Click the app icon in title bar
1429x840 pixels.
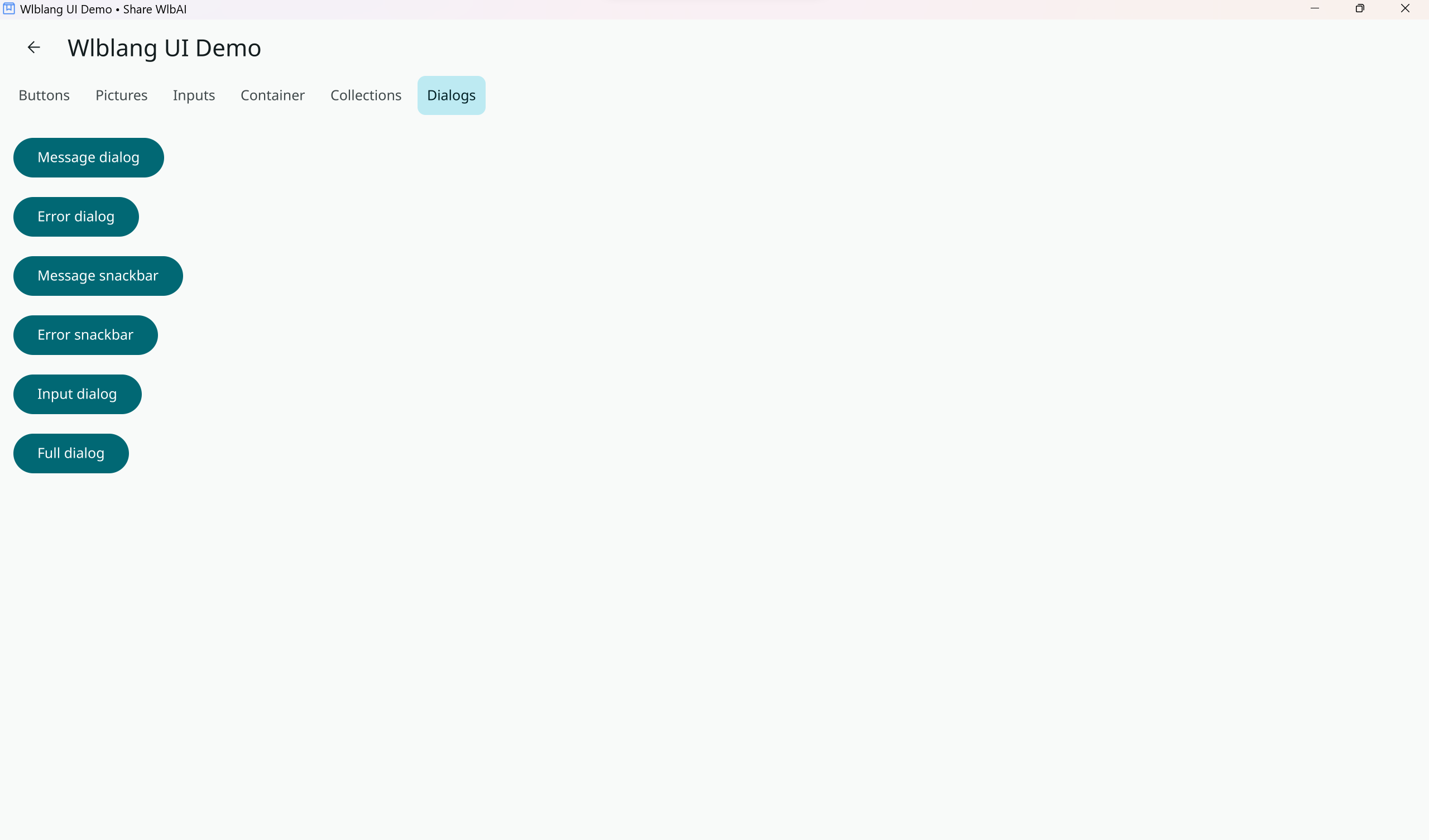point(9,9)
